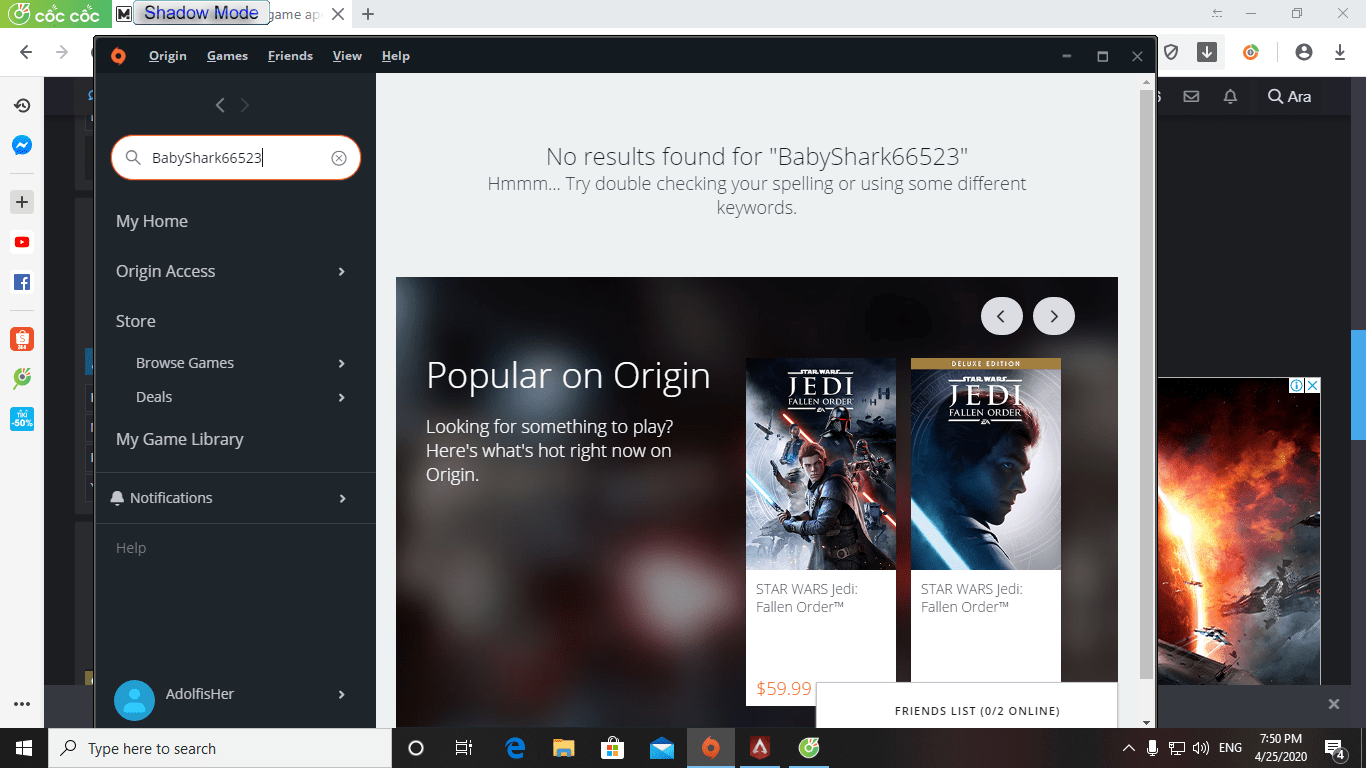Expand the AdolfisHer account menu chevron
Image resolution: width=1366 pixels, height=768 pixels.
coord(342,694)
